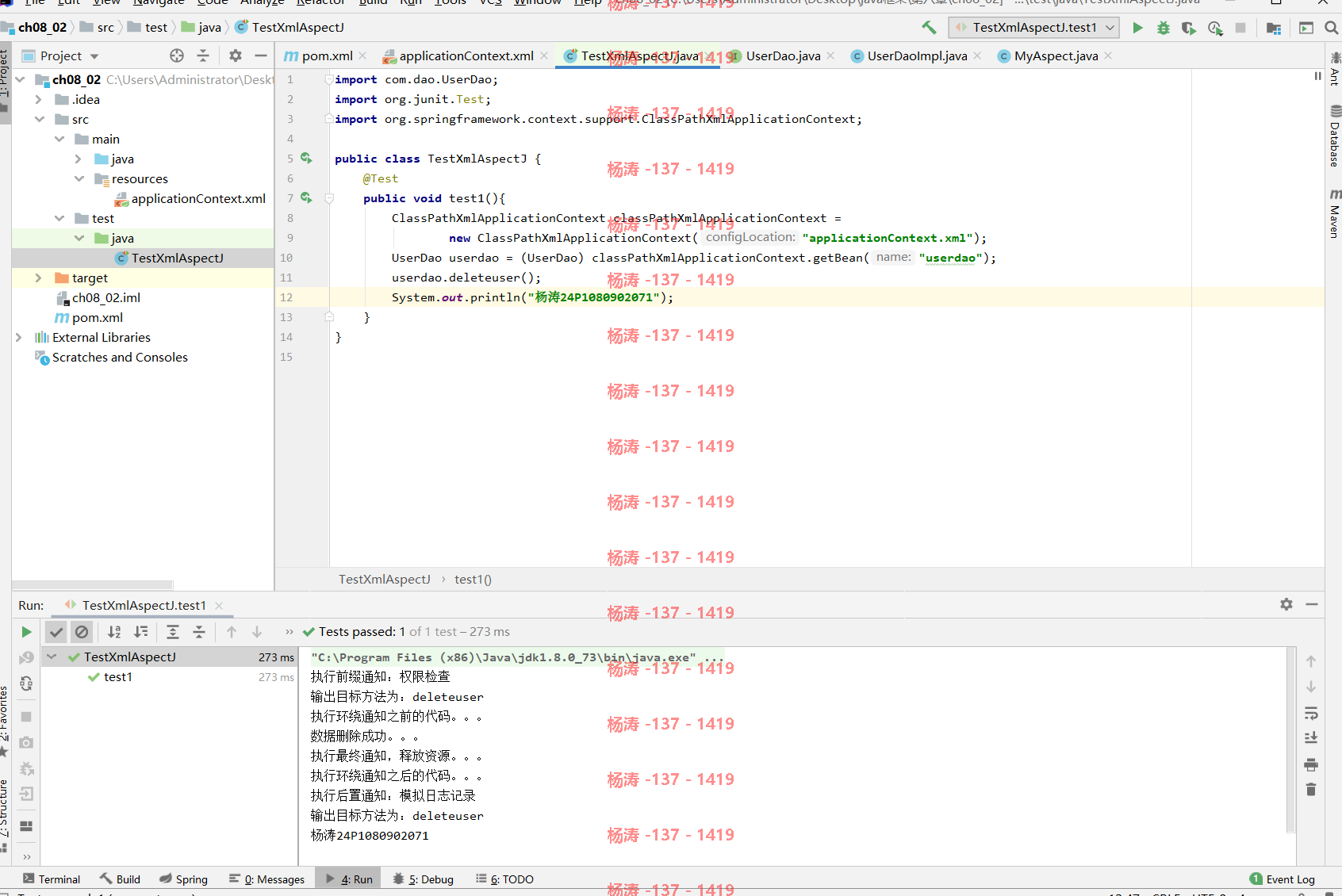Image resolution: width=1342 pixels, height=896 pixels.
Task: Hide the Run tool window
Action: click(1312, 604)
